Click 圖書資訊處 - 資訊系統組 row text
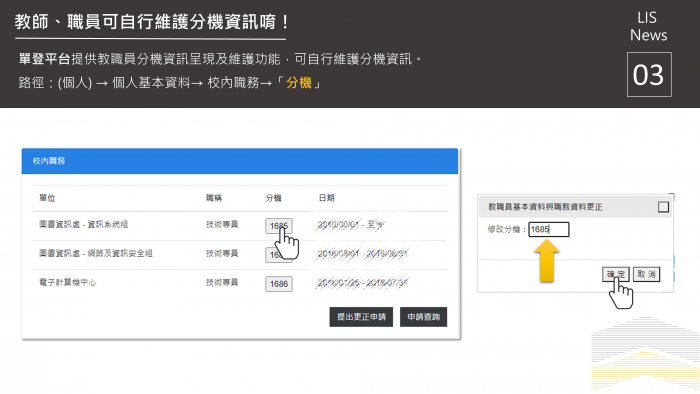700x394 pixels. point(83,224)
